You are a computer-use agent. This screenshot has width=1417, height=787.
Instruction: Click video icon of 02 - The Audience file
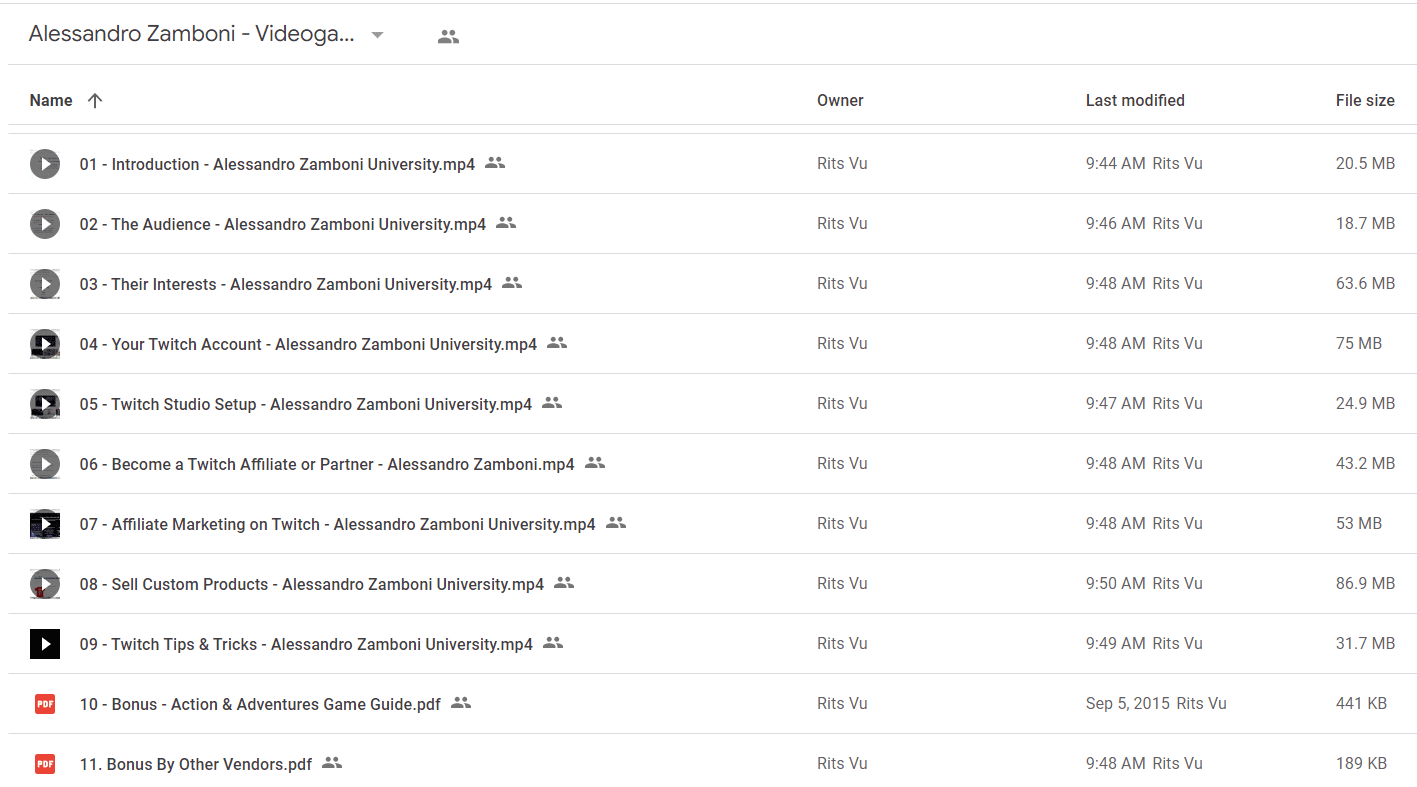[x=45, y=224]
